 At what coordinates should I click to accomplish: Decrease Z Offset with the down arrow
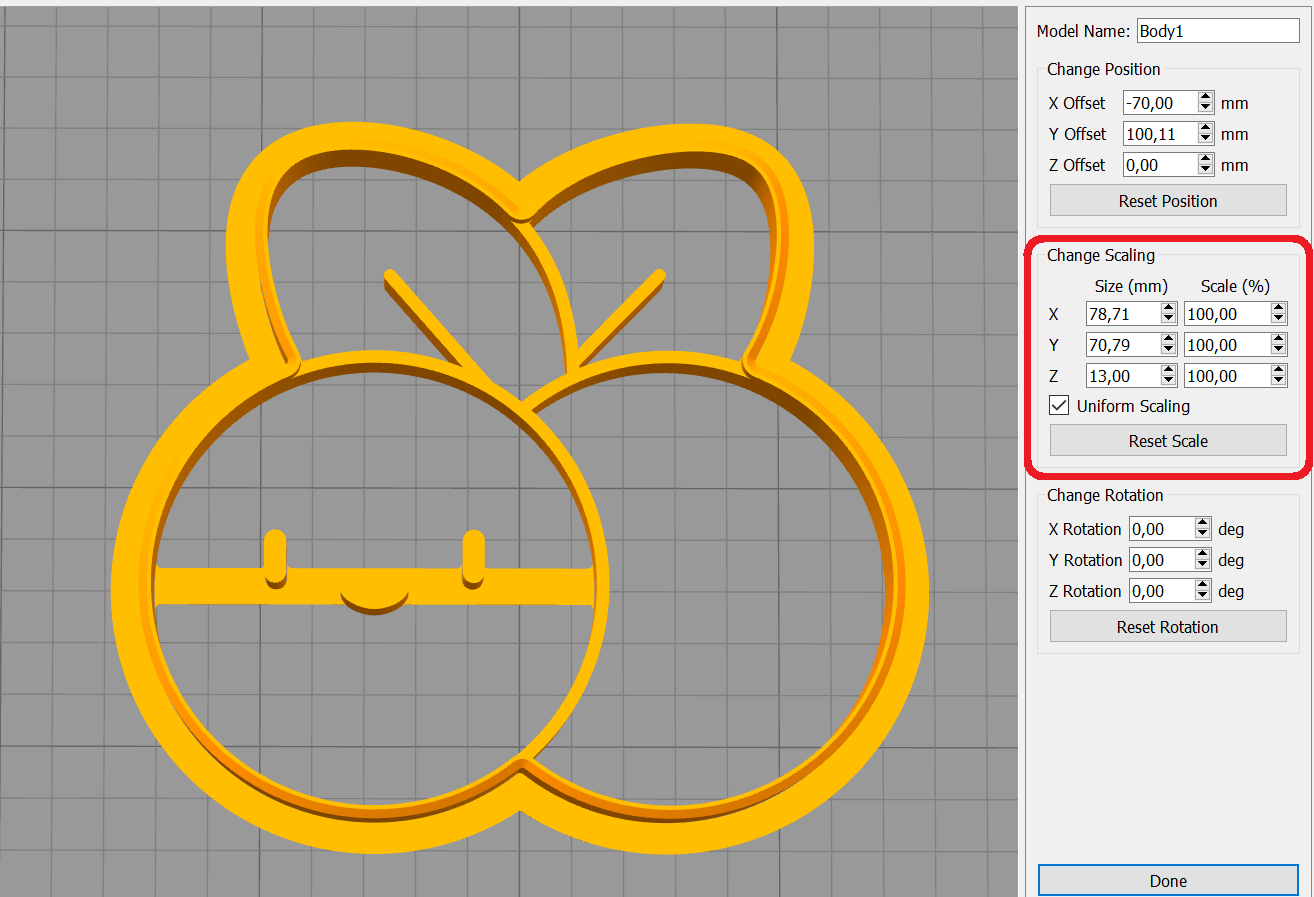1206,170
